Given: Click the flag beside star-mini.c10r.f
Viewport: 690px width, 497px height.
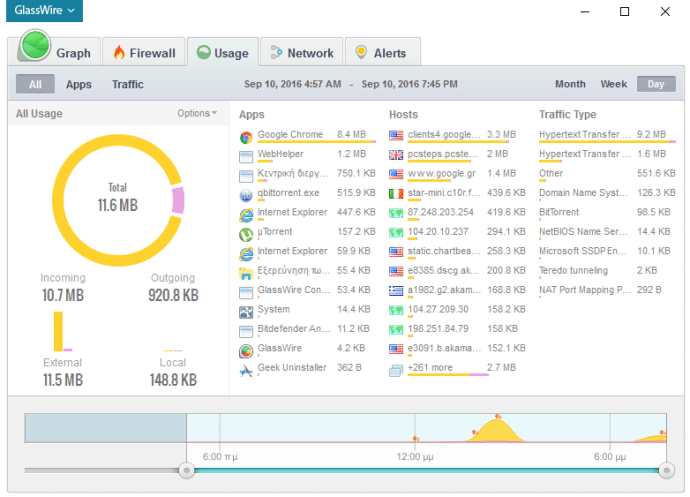Looking at the screenshot, I should [x=396, y=194].
